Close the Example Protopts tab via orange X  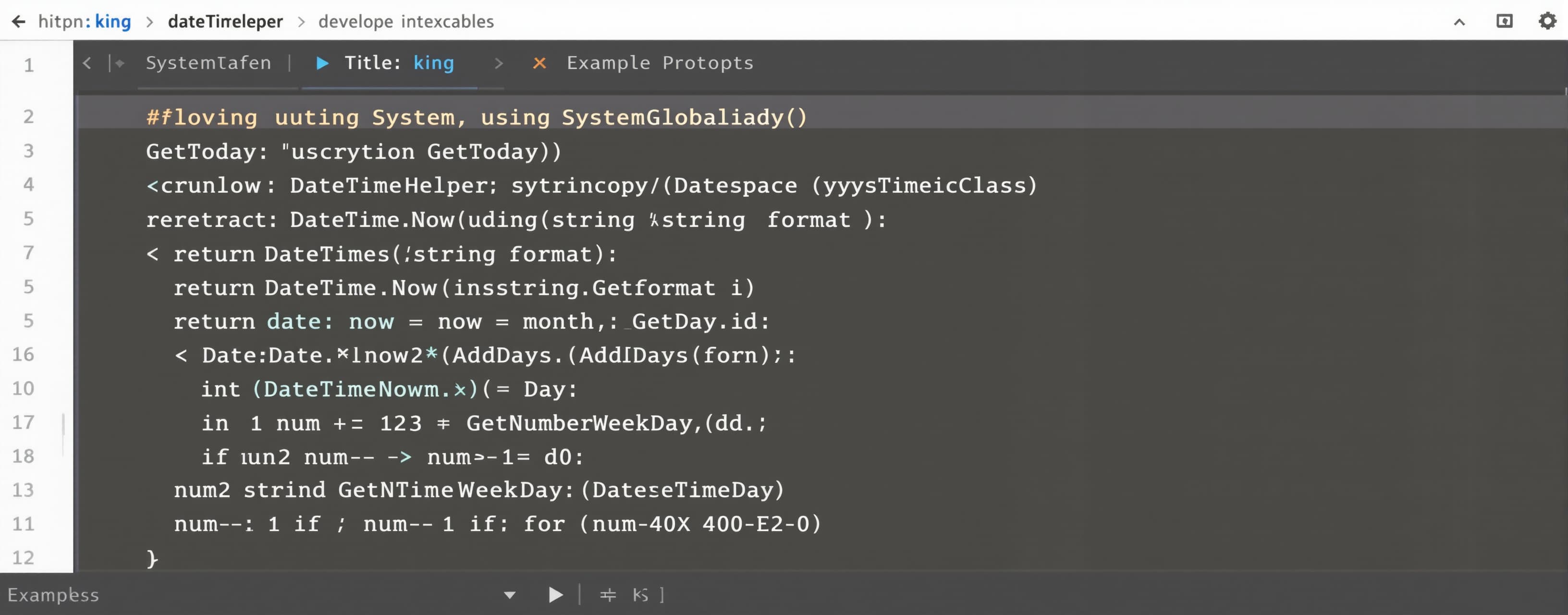pyautogui.click(x=539, y=63)
